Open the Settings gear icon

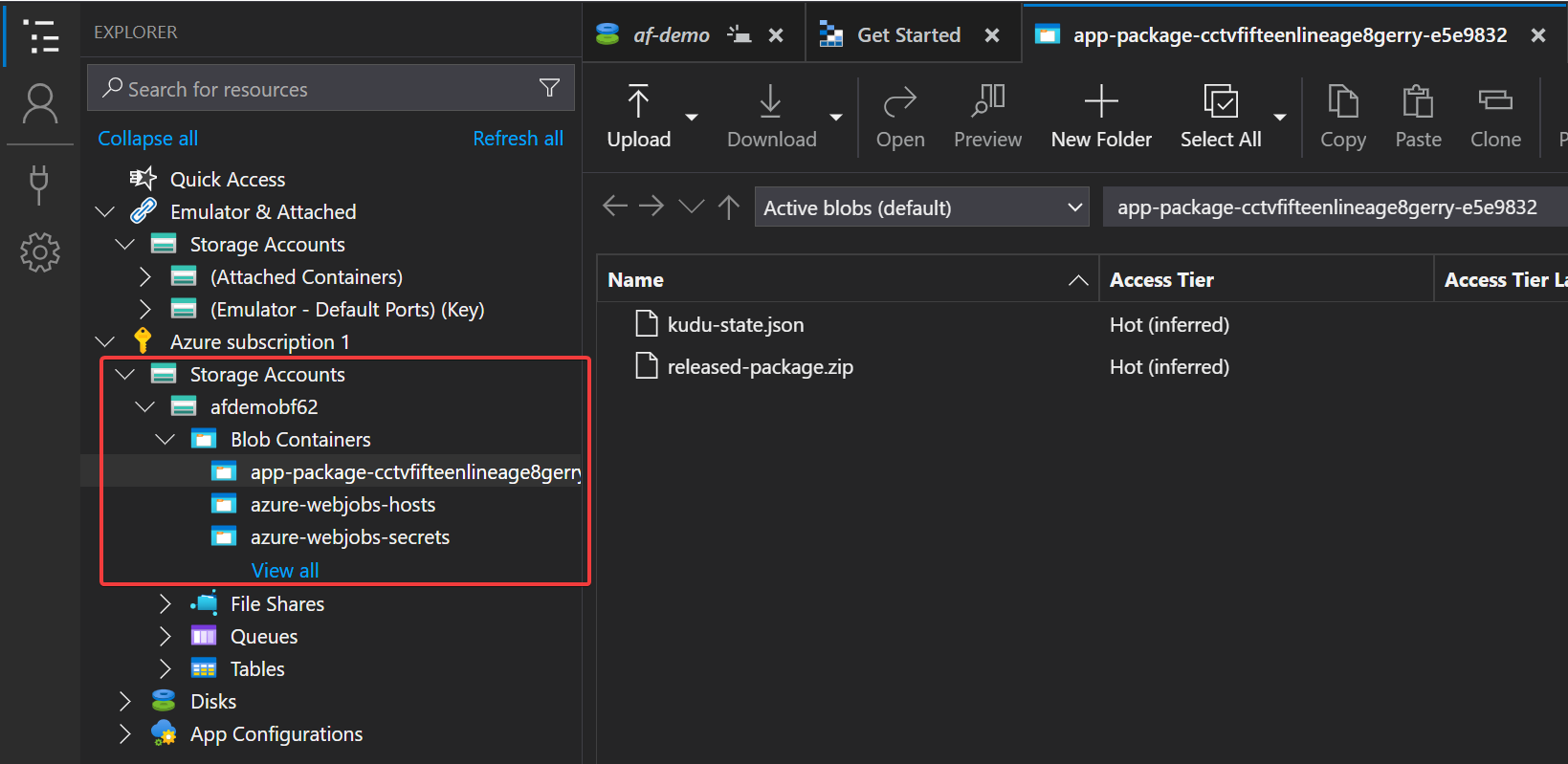point(39,252)
